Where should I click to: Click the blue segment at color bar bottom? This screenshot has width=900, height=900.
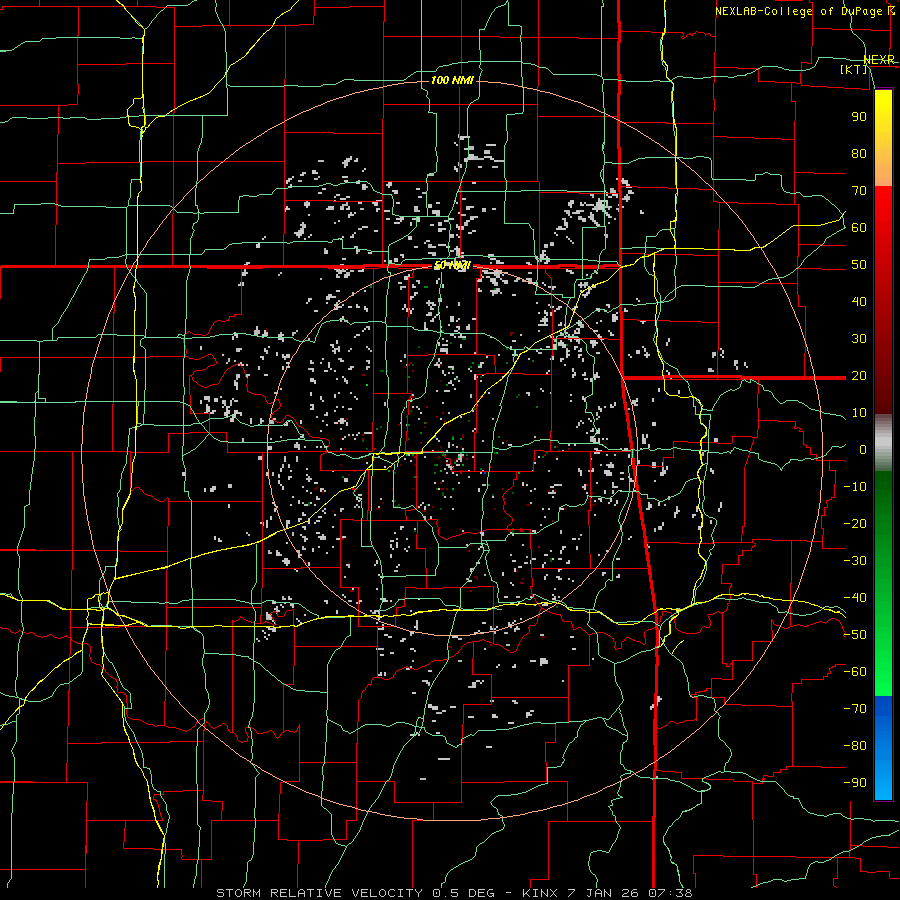[883, 748]
